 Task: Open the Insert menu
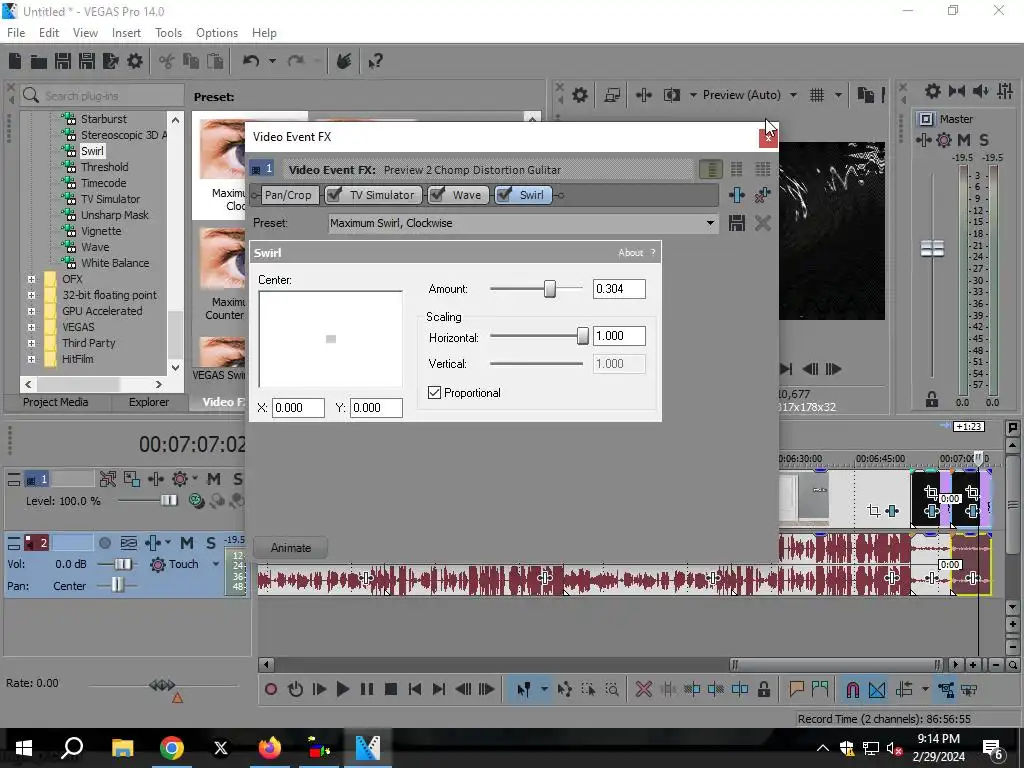click(126, 33)
